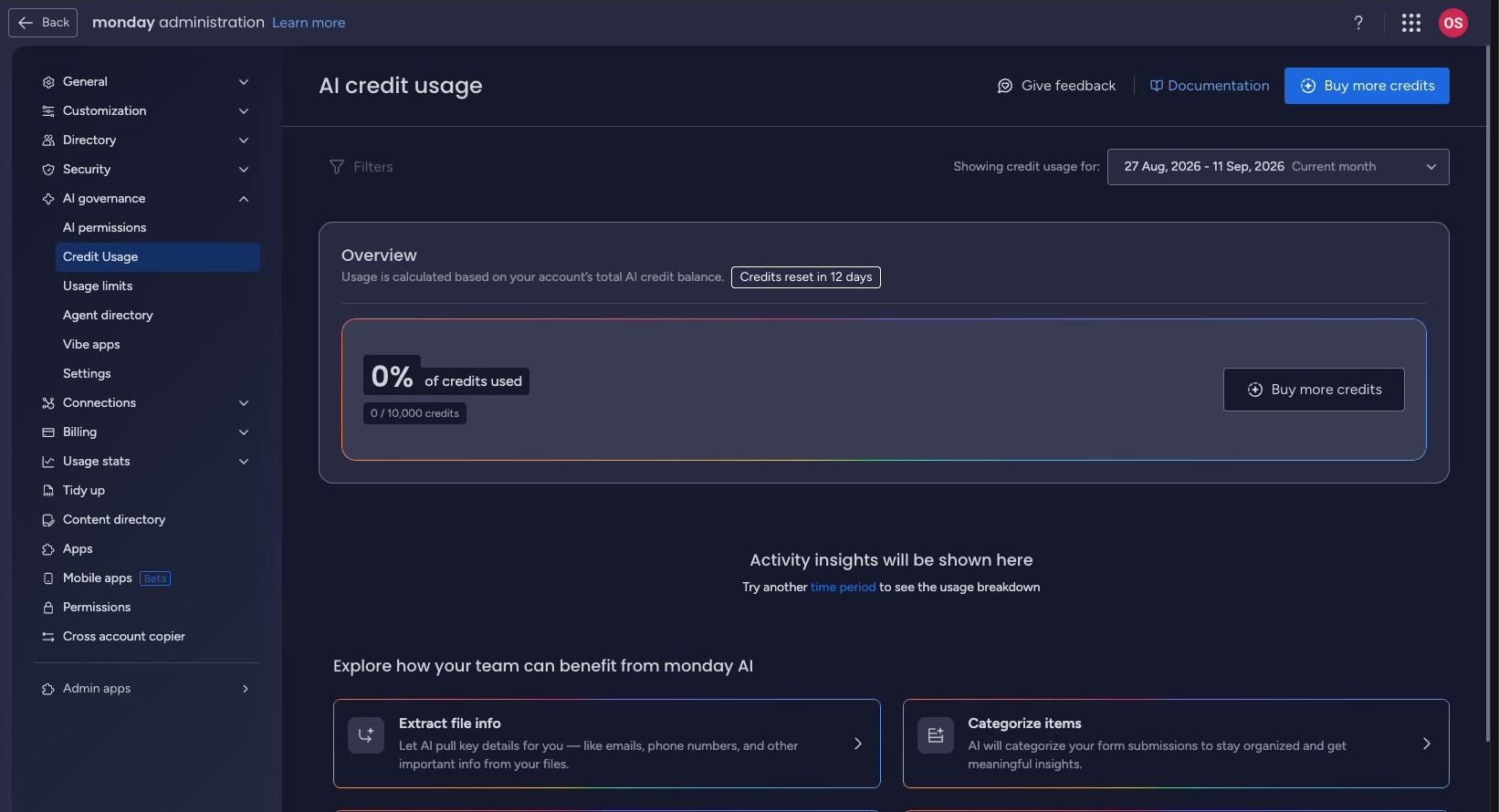Click the Security shield icon
The width and height of the screenshot is (1499, 812).
pos(48,170)
